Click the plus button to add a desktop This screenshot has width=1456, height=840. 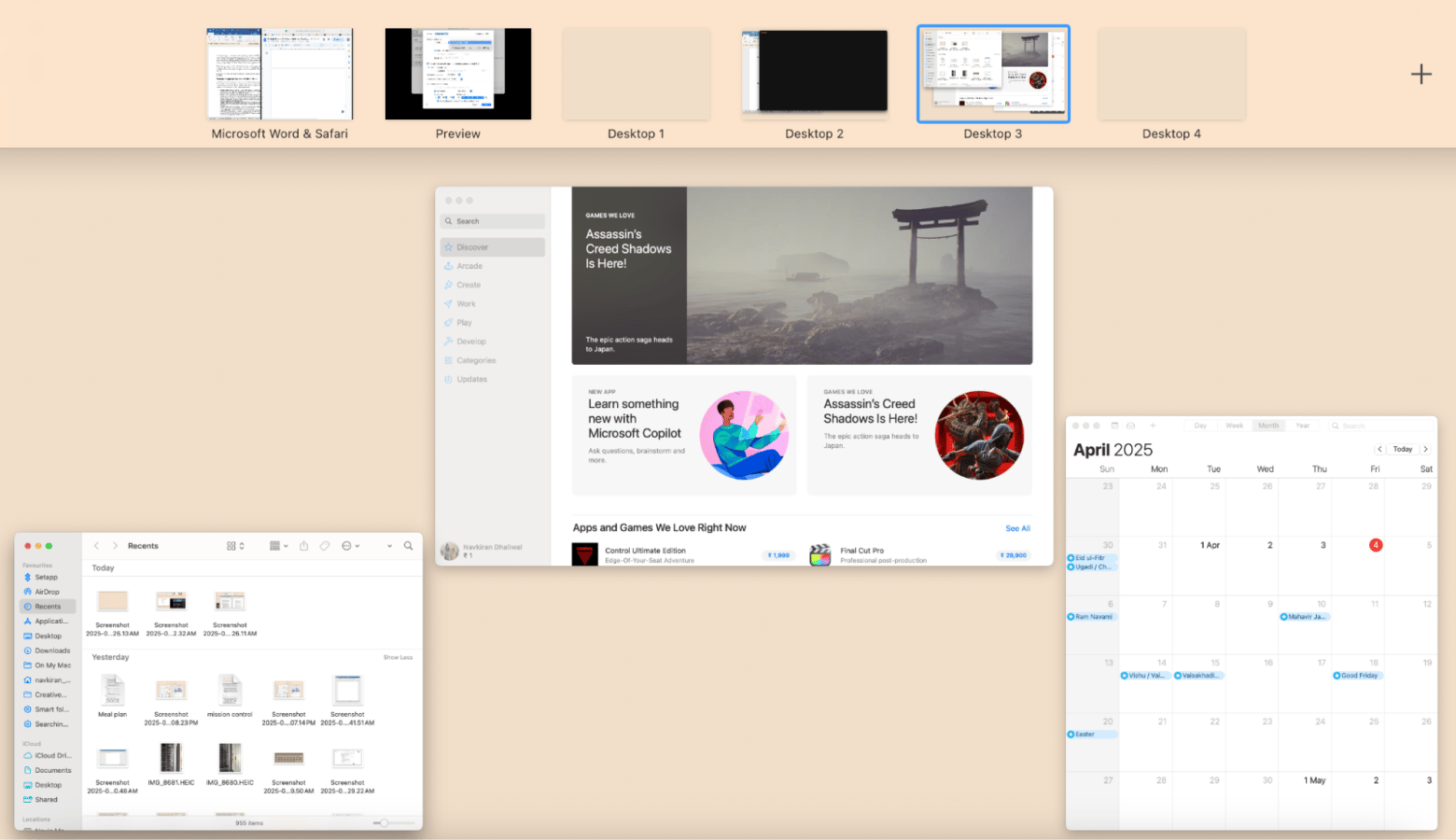[1421, 75]
